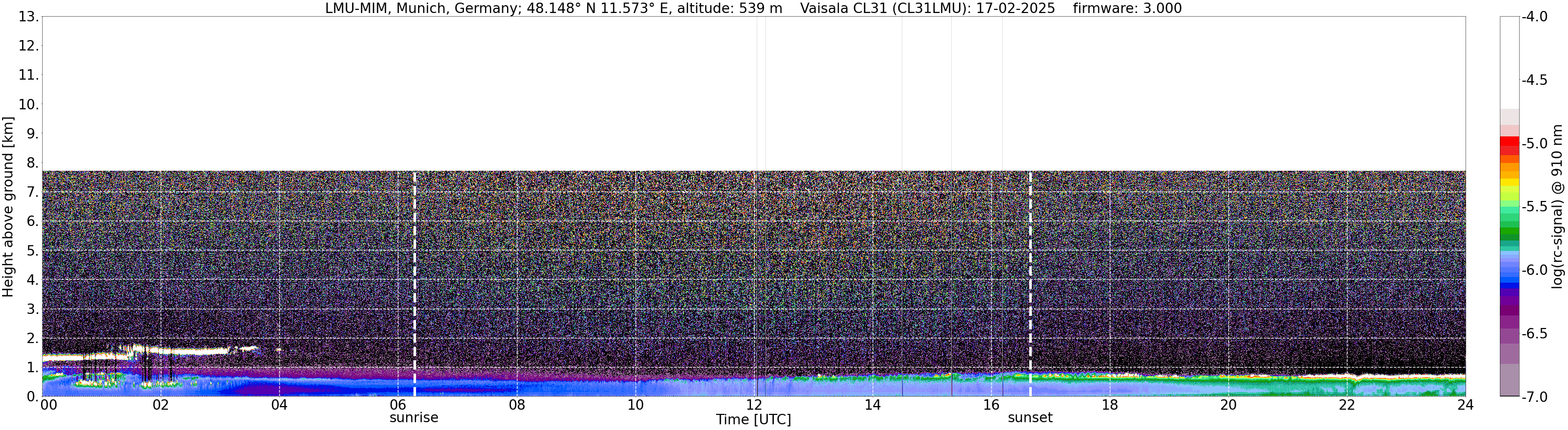
Task: Click the 'firmware: 3.000' text
Action: pos(1128,8)
